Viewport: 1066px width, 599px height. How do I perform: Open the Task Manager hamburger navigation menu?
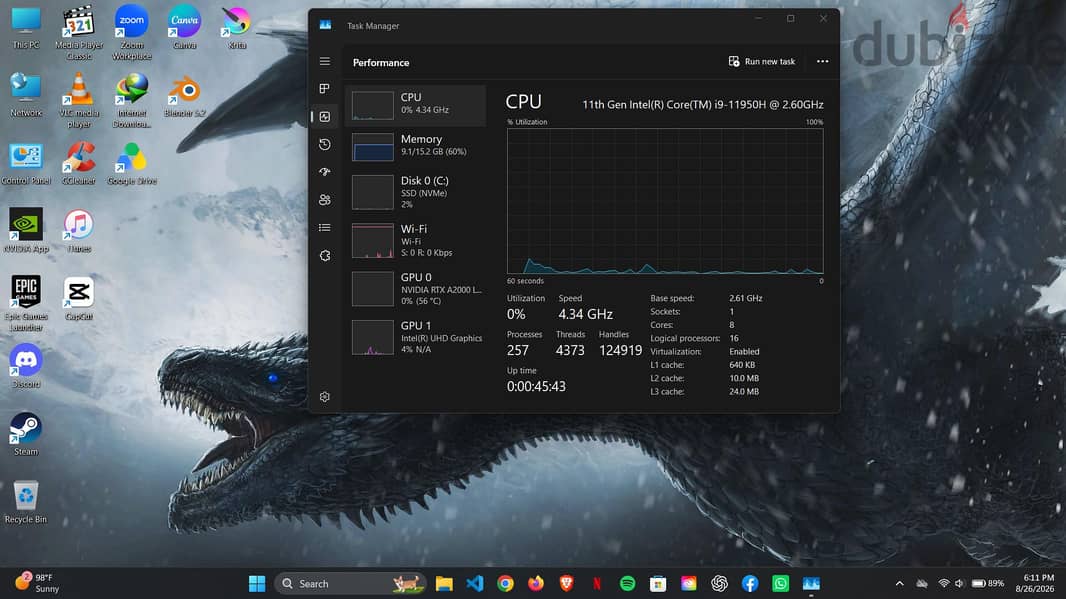click(x=325, y=61)
